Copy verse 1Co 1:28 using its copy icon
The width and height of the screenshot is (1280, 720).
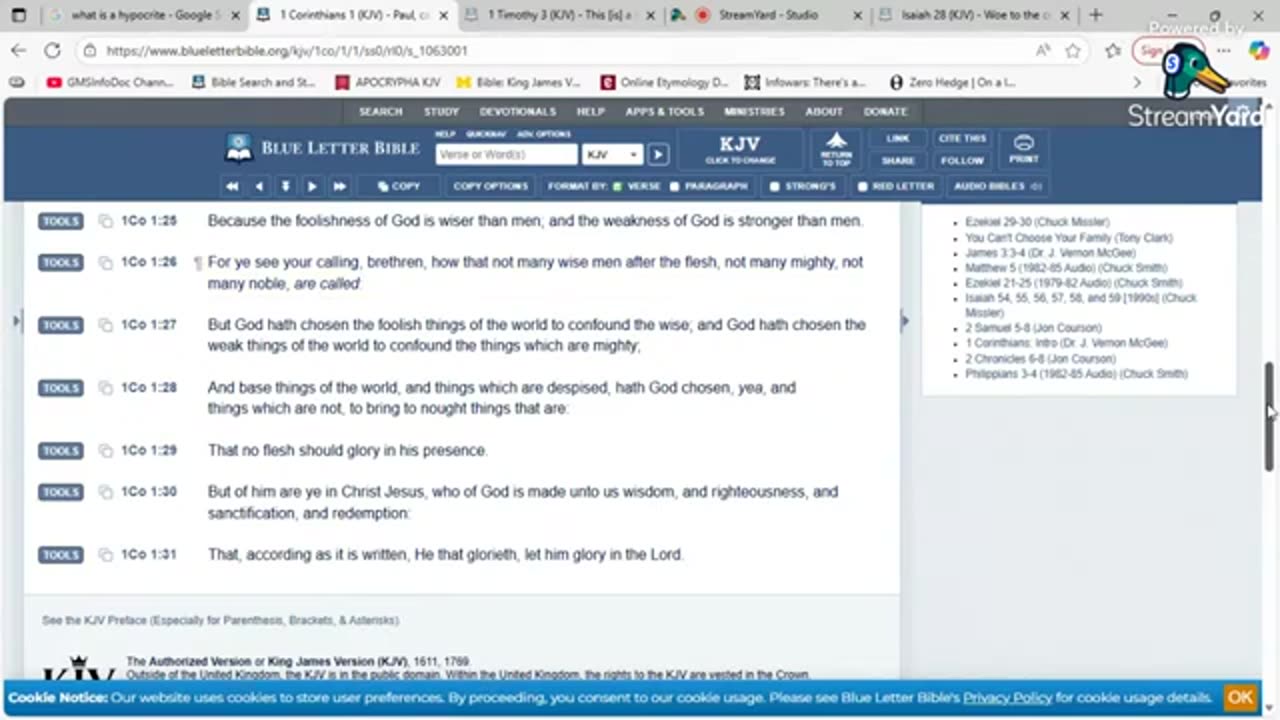click(x=106, y=388)
